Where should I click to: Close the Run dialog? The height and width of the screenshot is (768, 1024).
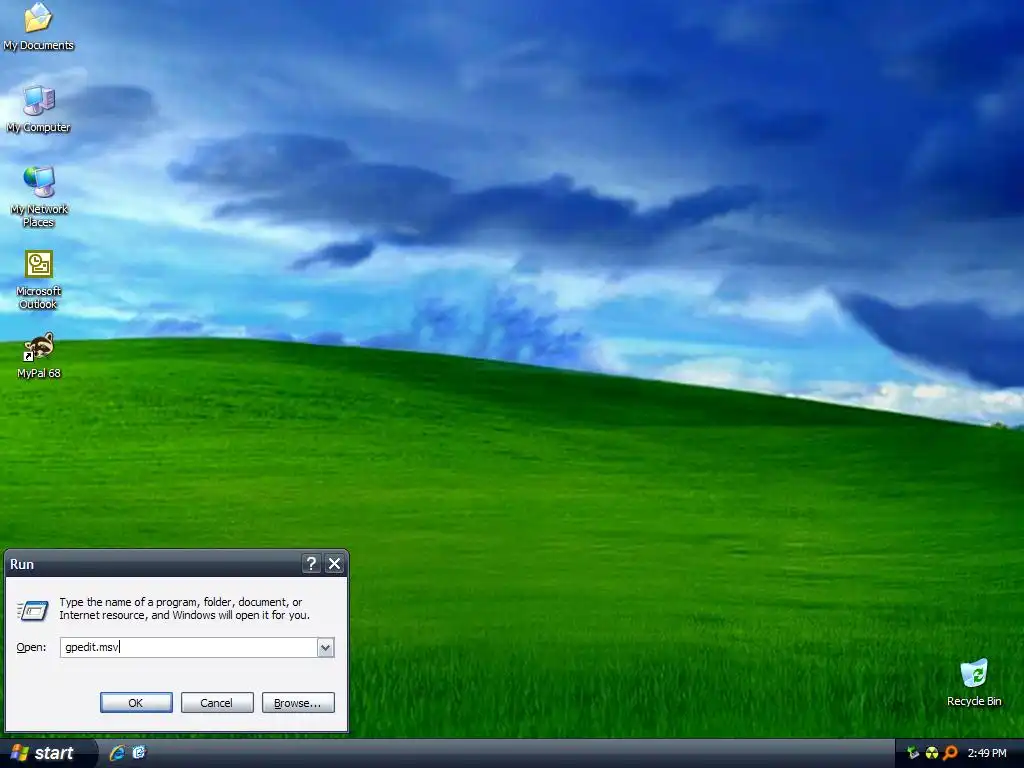pyautogui.click(x=334, y=564)
